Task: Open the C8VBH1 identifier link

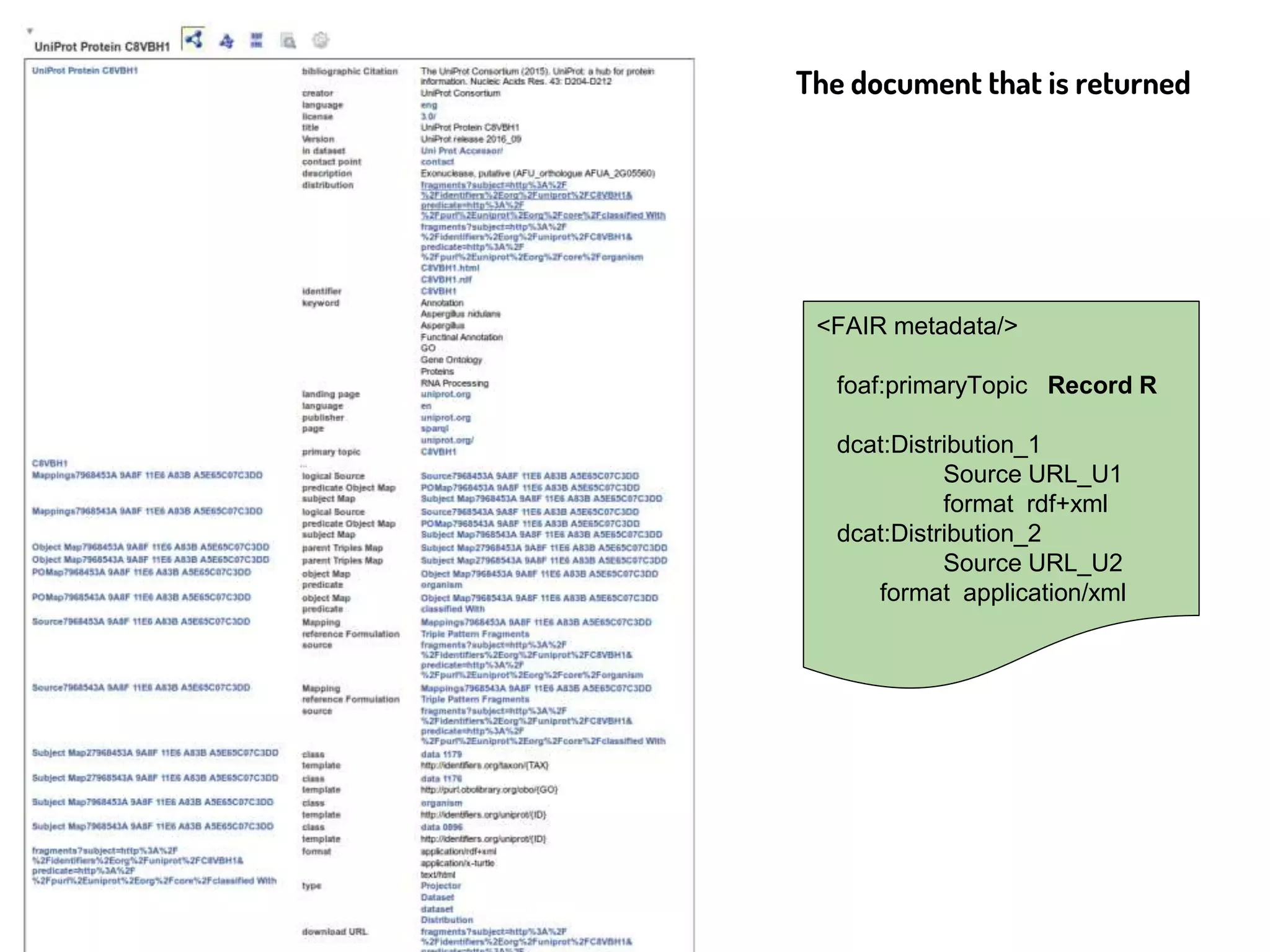Action: pos(438,291)
